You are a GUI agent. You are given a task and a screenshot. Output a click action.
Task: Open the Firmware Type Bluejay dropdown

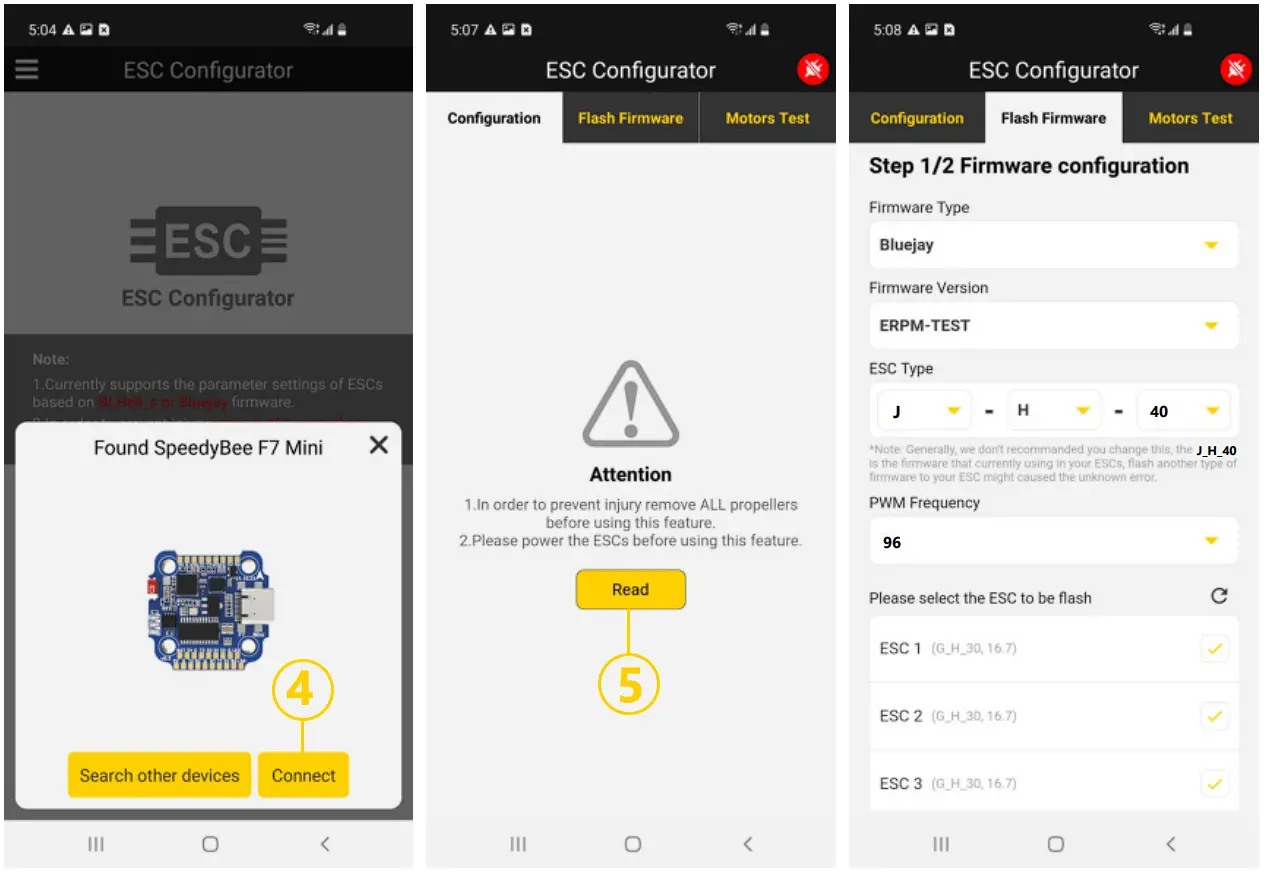(1053, 245)
